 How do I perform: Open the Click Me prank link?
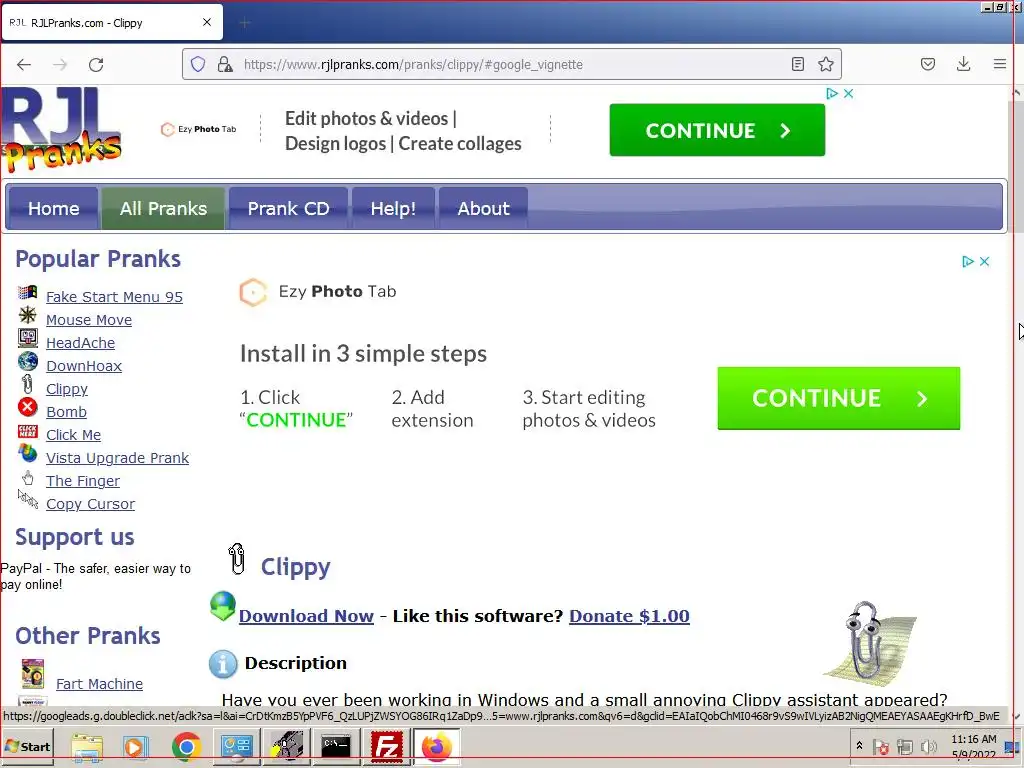(73, 435)
